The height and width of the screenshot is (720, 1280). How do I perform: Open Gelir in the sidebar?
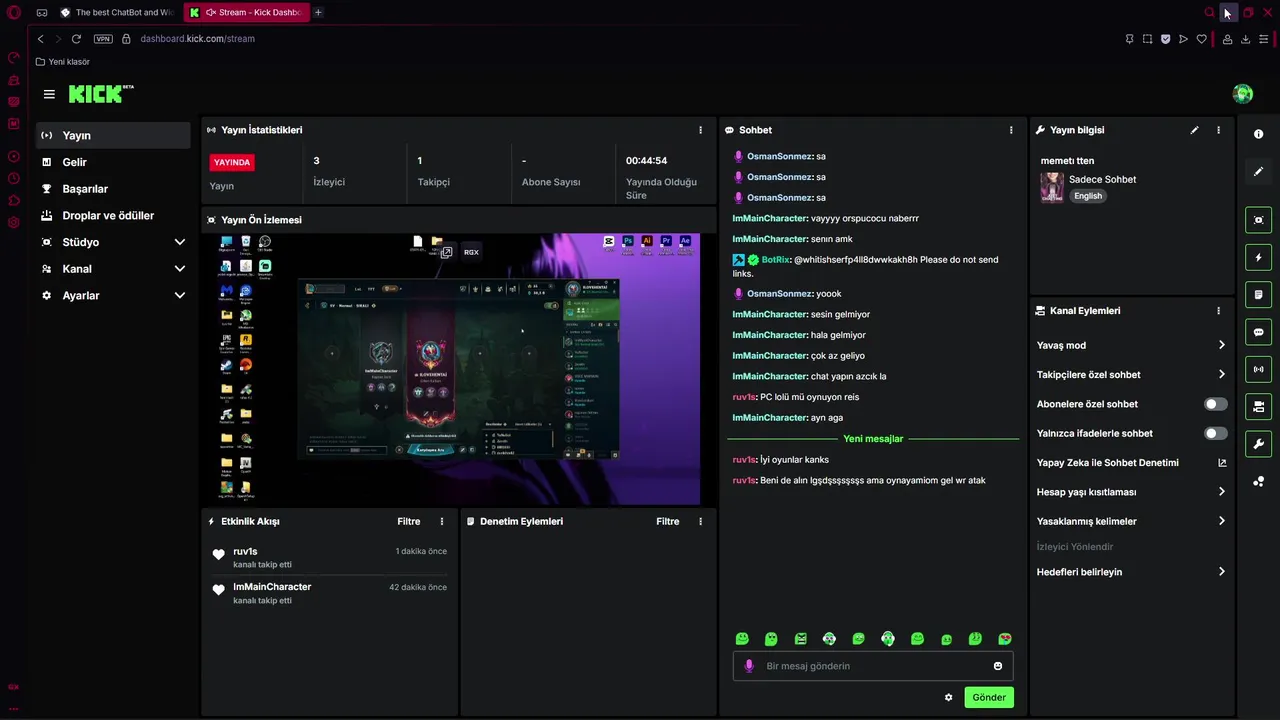[113, 162]
